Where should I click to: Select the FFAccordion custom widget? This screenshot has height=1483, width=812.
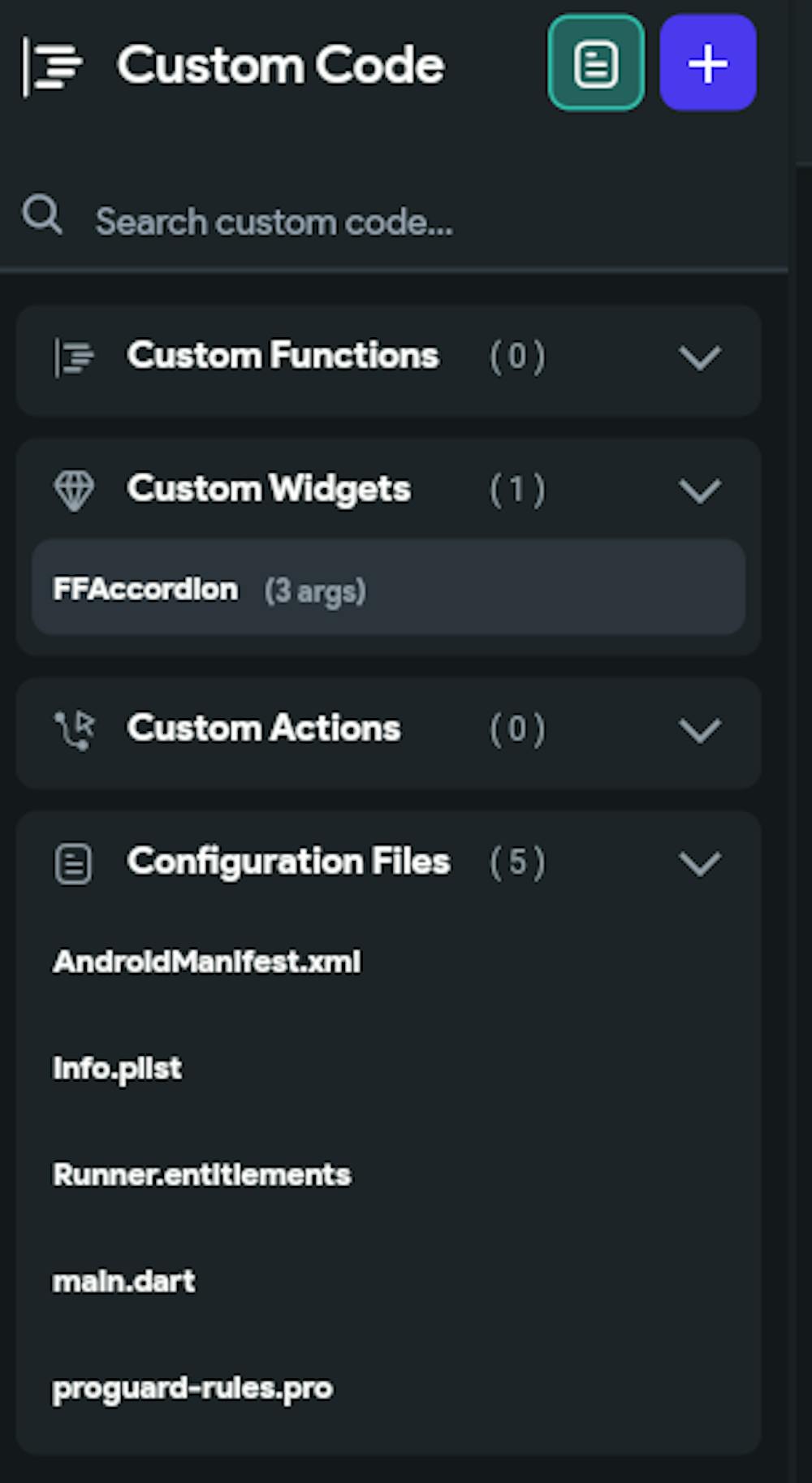(x=388, y=587)
